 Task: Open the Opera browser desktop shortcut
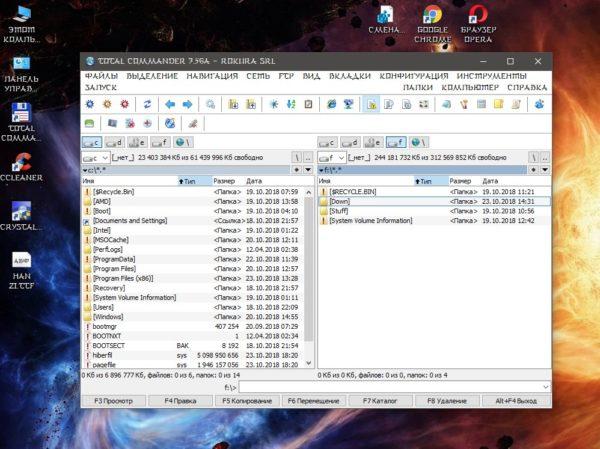click(x=478, y=24)
